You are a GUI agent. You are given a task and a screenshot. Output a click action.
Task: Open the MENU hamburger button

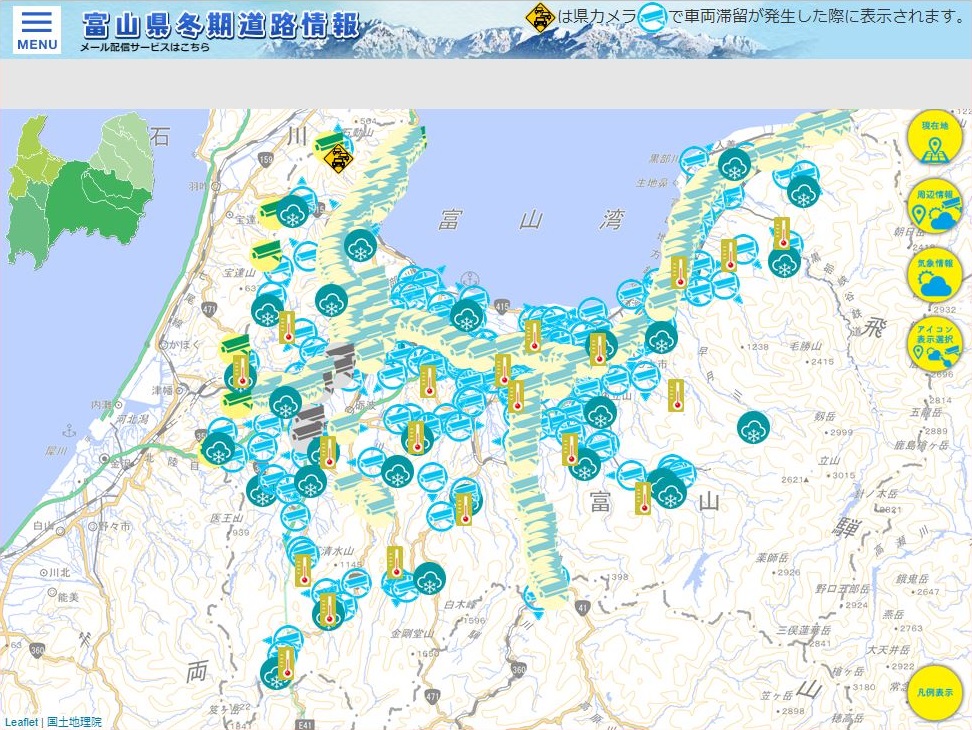tap(37, 30)
